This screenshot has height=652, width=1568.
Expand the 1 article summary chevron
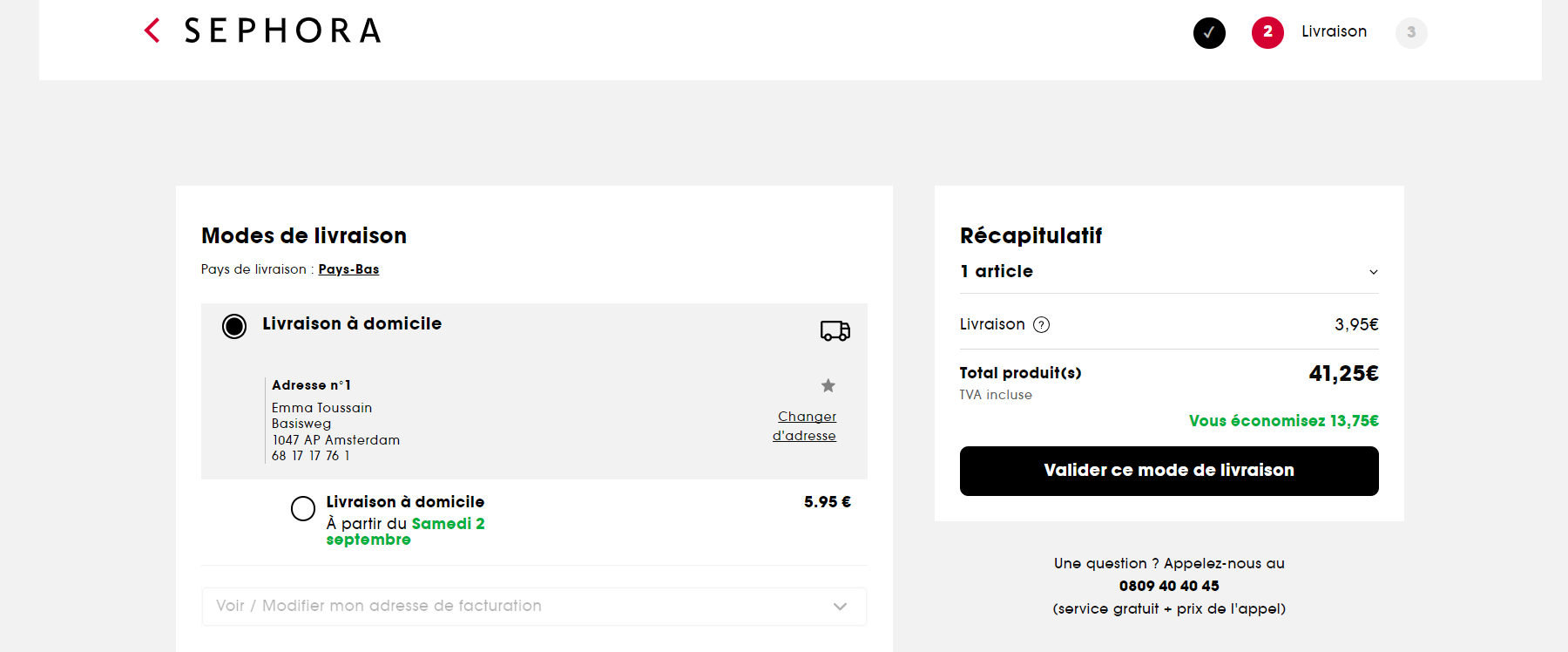(1373, 272)
